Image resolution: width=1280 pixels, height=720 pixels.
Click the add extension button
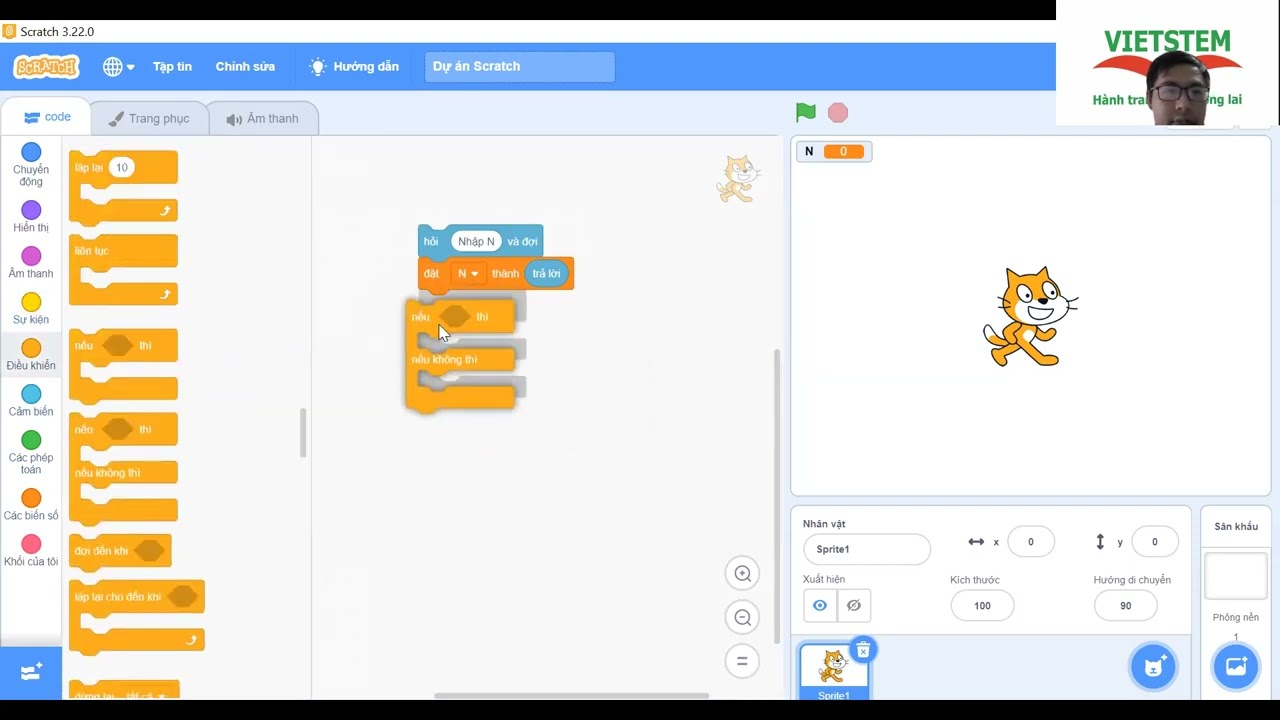31,672
